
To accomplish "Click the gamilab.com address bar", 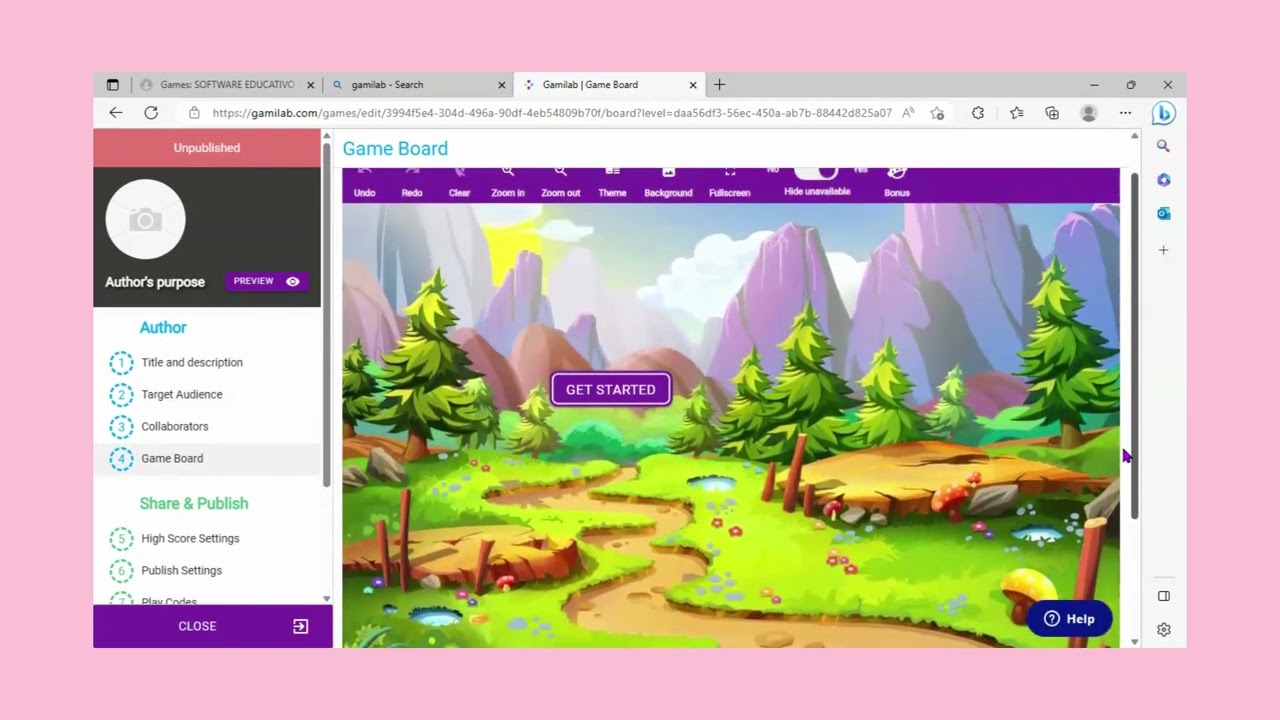I will (x=552, y=113).
